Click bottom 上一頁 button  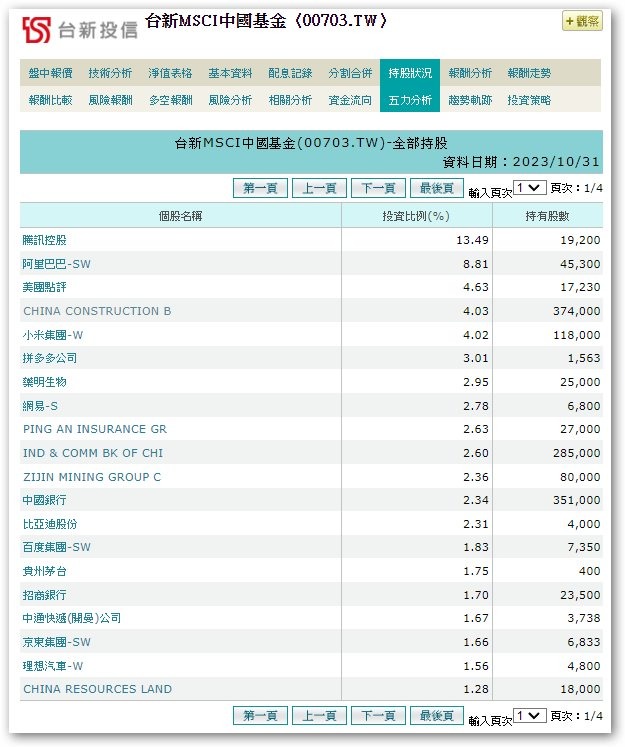[x=319, y=716]
